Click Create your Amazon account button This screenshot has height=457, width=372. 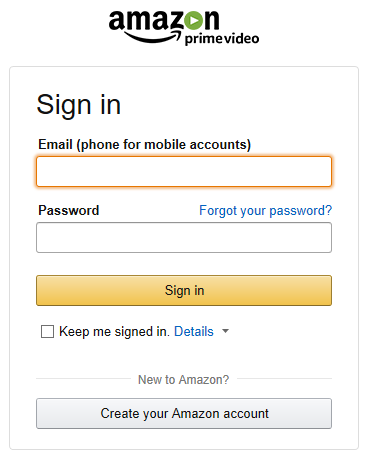(184, 413)
